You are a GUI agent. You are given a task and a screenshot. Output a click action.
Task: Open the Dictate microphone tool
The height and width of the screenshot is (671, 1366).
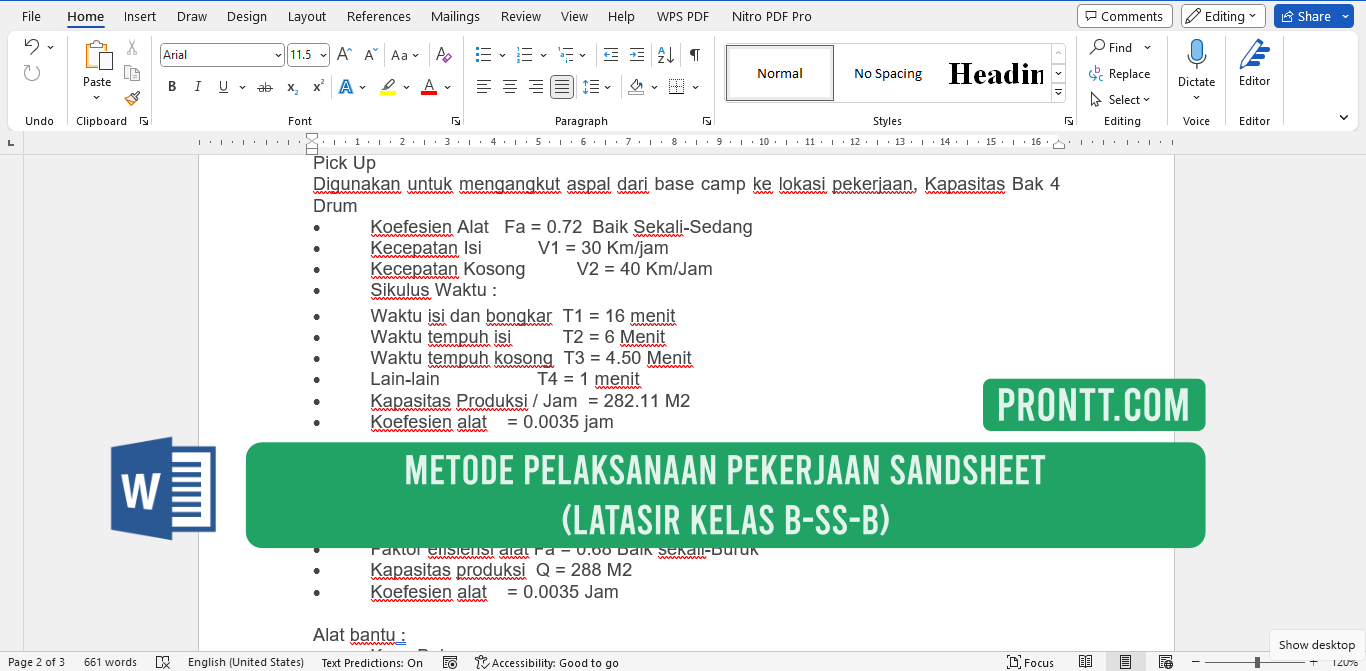(1196, 66)
